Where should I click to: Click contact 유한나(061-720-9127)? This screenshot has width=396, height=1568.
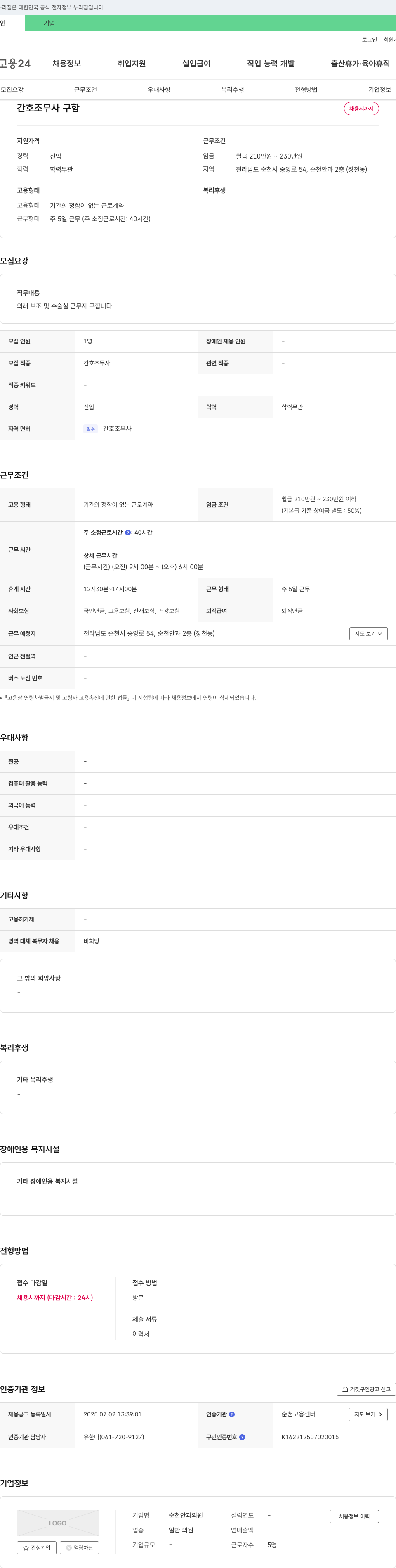(x=114, y=1437)
